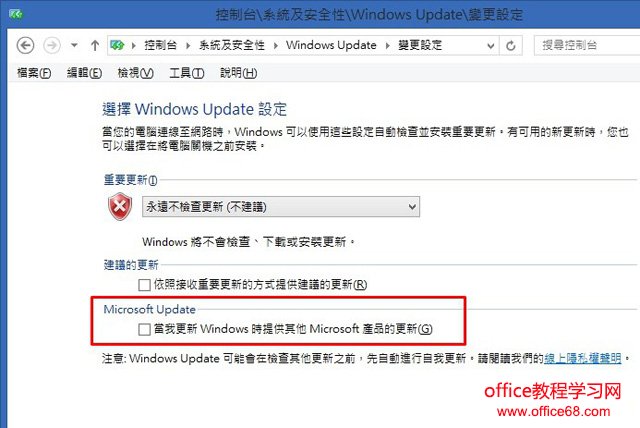Expand the address bar dropdown arrow
Screen dimensions: 640x428
(x=491, y=46)
